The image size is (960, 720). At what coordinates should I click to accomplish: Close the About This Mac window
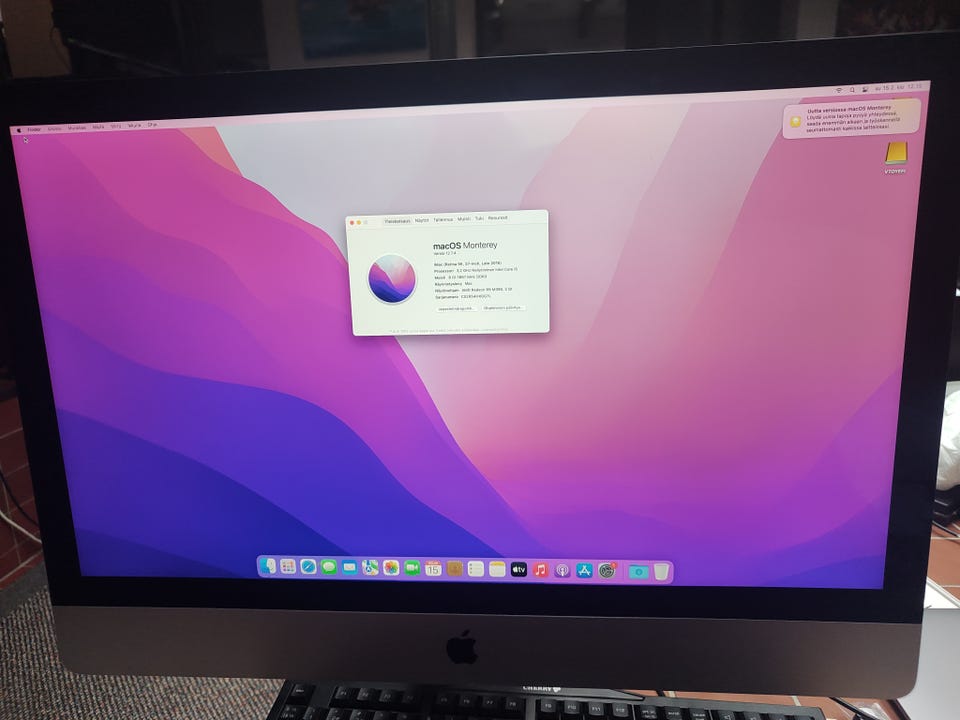[x=351, y=223]
